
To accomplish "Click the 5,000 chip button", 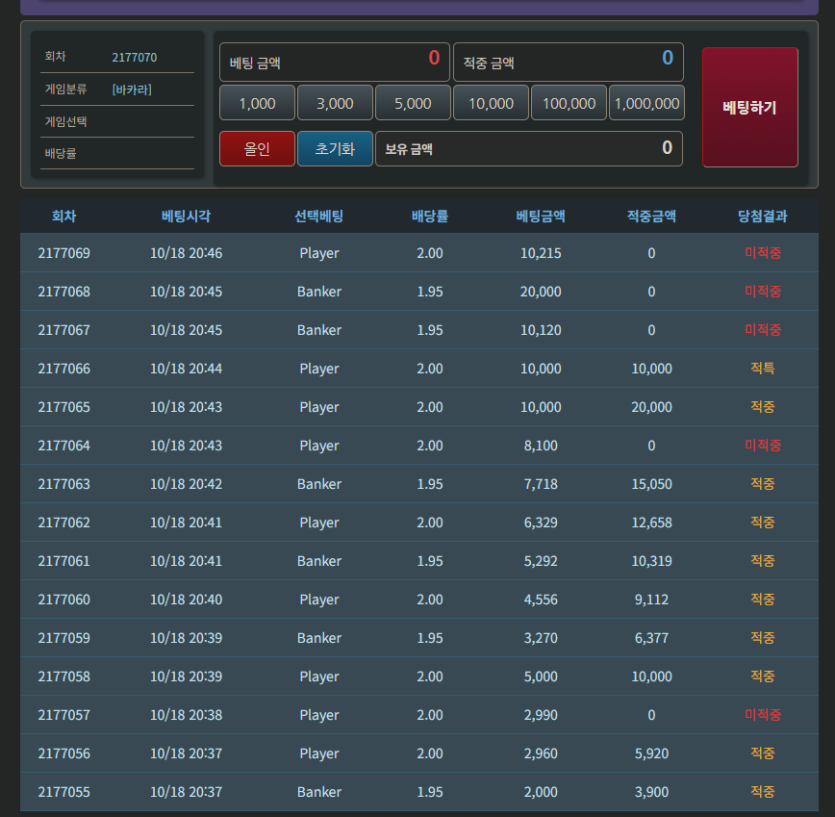I will point(413,103).
